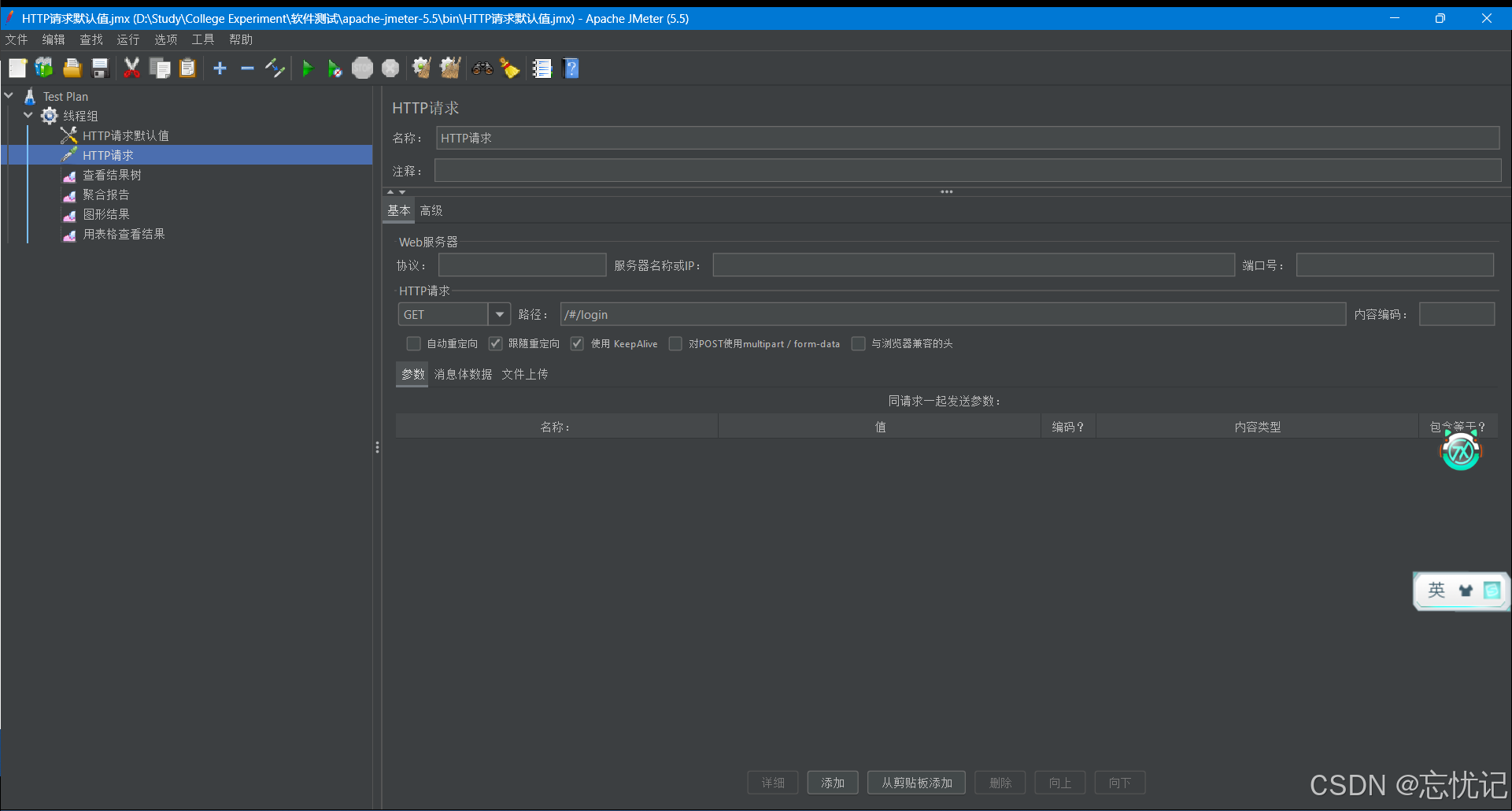Open the 选项 menu
This screenshot has width=1512, height=811.
tap(166, 39)
